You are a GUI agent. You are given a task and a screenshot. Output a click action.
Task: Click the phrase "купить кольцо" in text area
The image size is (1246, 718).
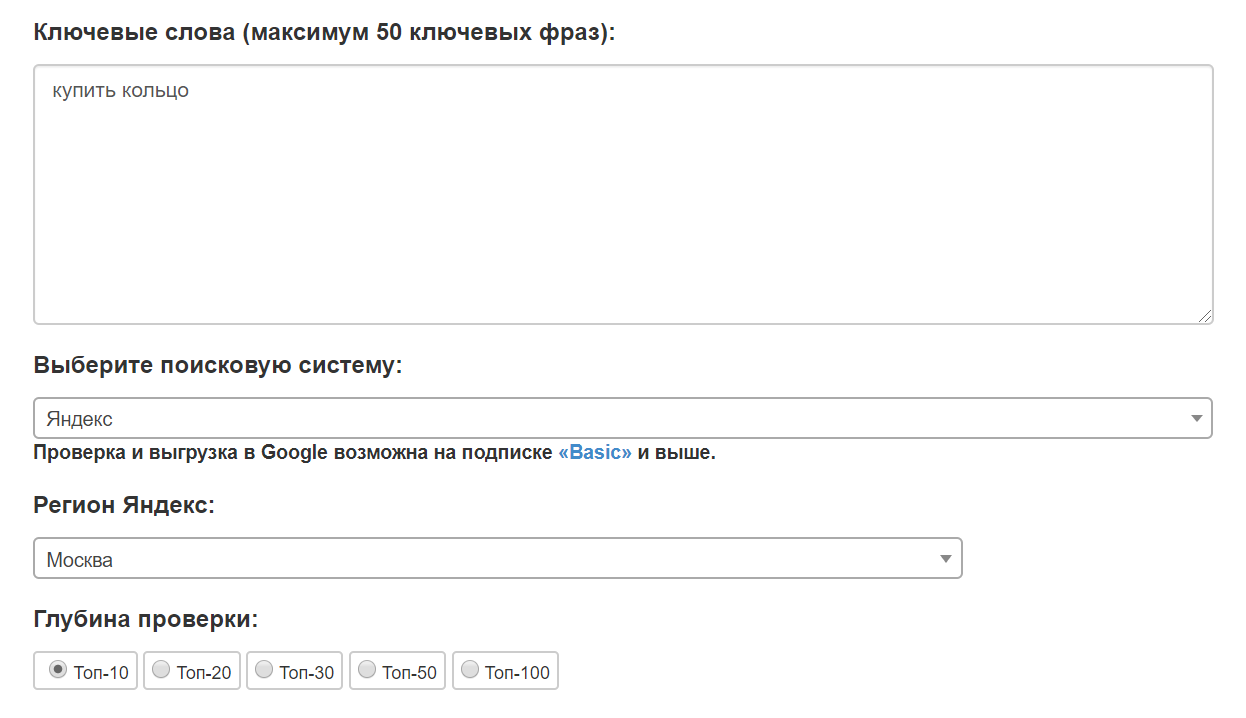point(121,91)
